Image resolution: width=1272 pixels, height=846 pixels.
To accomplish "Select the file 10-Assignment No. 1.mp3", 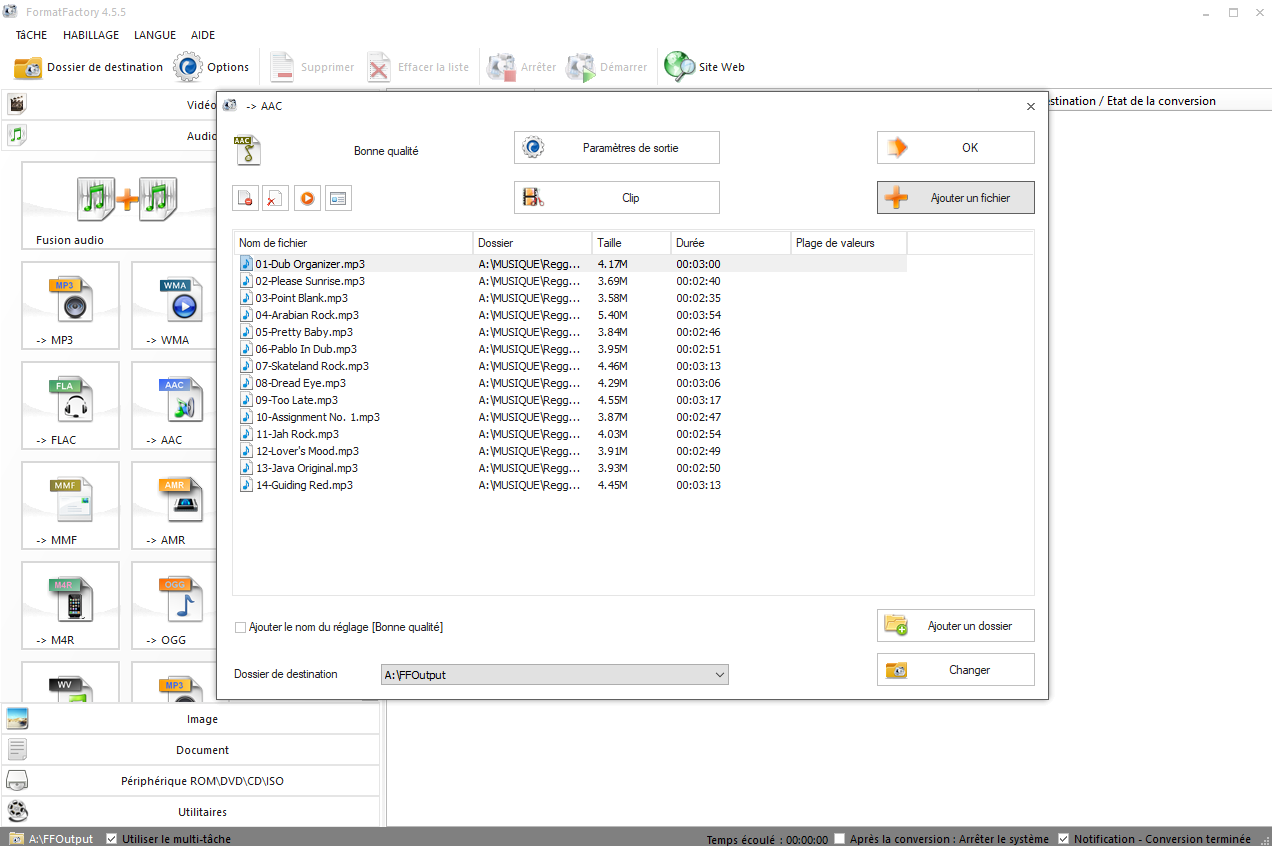I will (x=571, y=417).
